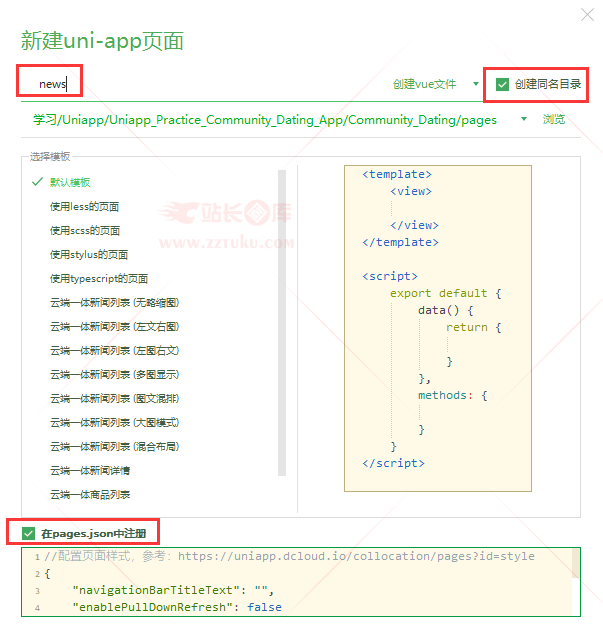
Task: Choose the 使用stylus的页面 template
Action: [x=89, y=254]
